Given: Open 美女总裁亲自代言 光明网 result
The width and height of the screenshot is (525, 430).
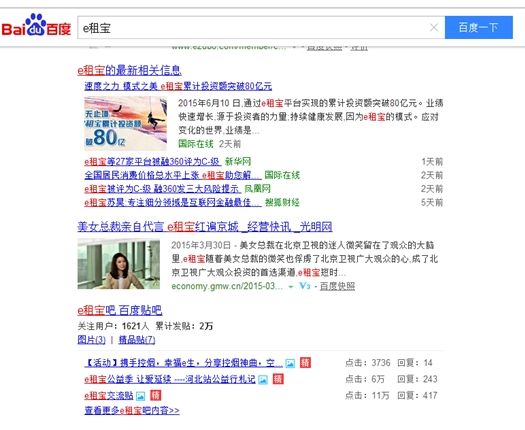Looking at the screenshot, I should coord(205,227).
